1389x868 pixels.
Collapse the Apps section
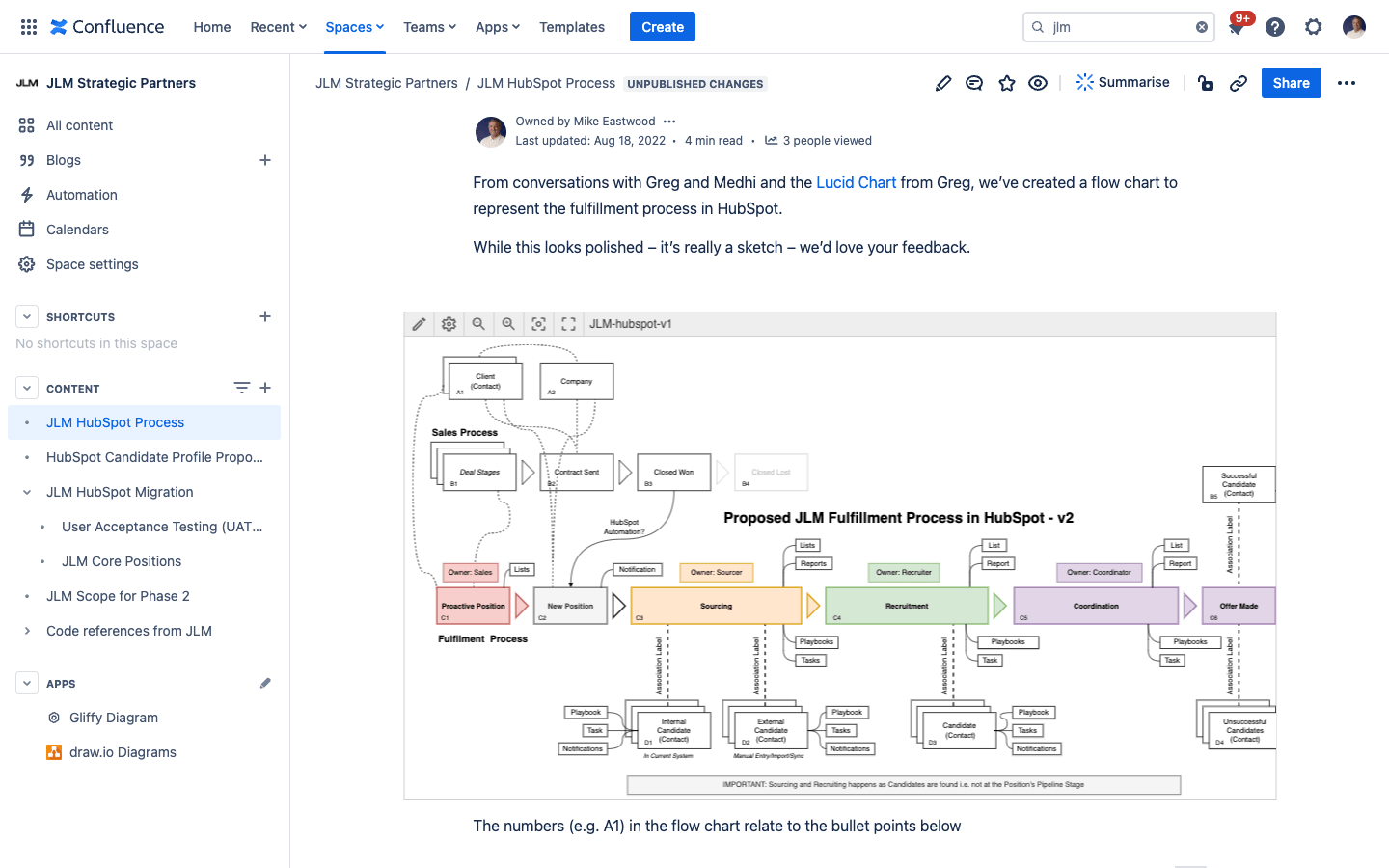coord(27,683)
